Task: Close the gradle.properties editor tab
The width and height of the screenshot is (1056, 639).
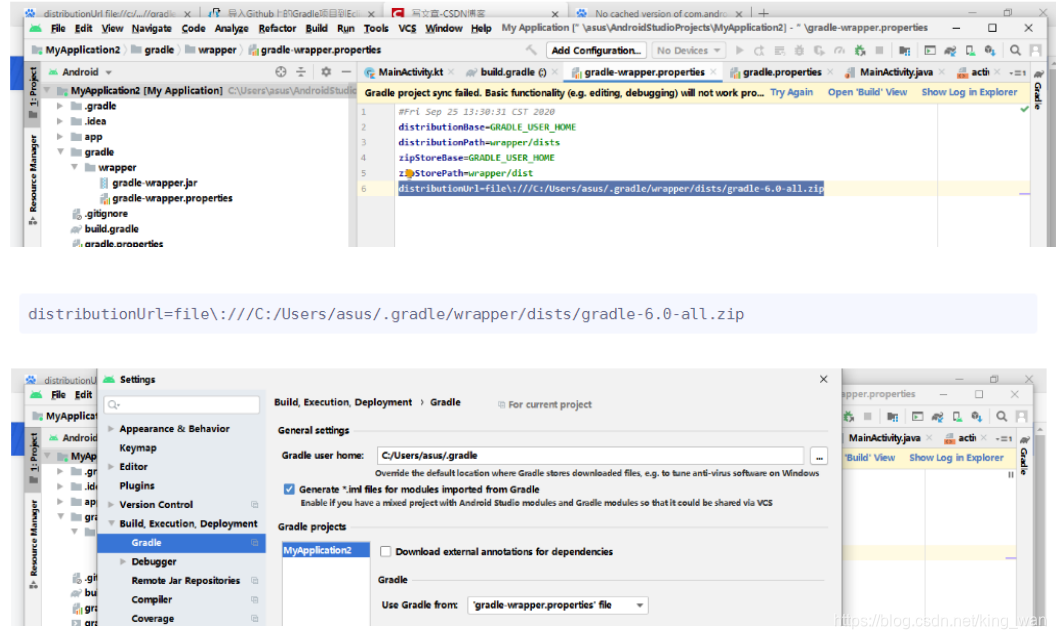Action: (830, 72)
